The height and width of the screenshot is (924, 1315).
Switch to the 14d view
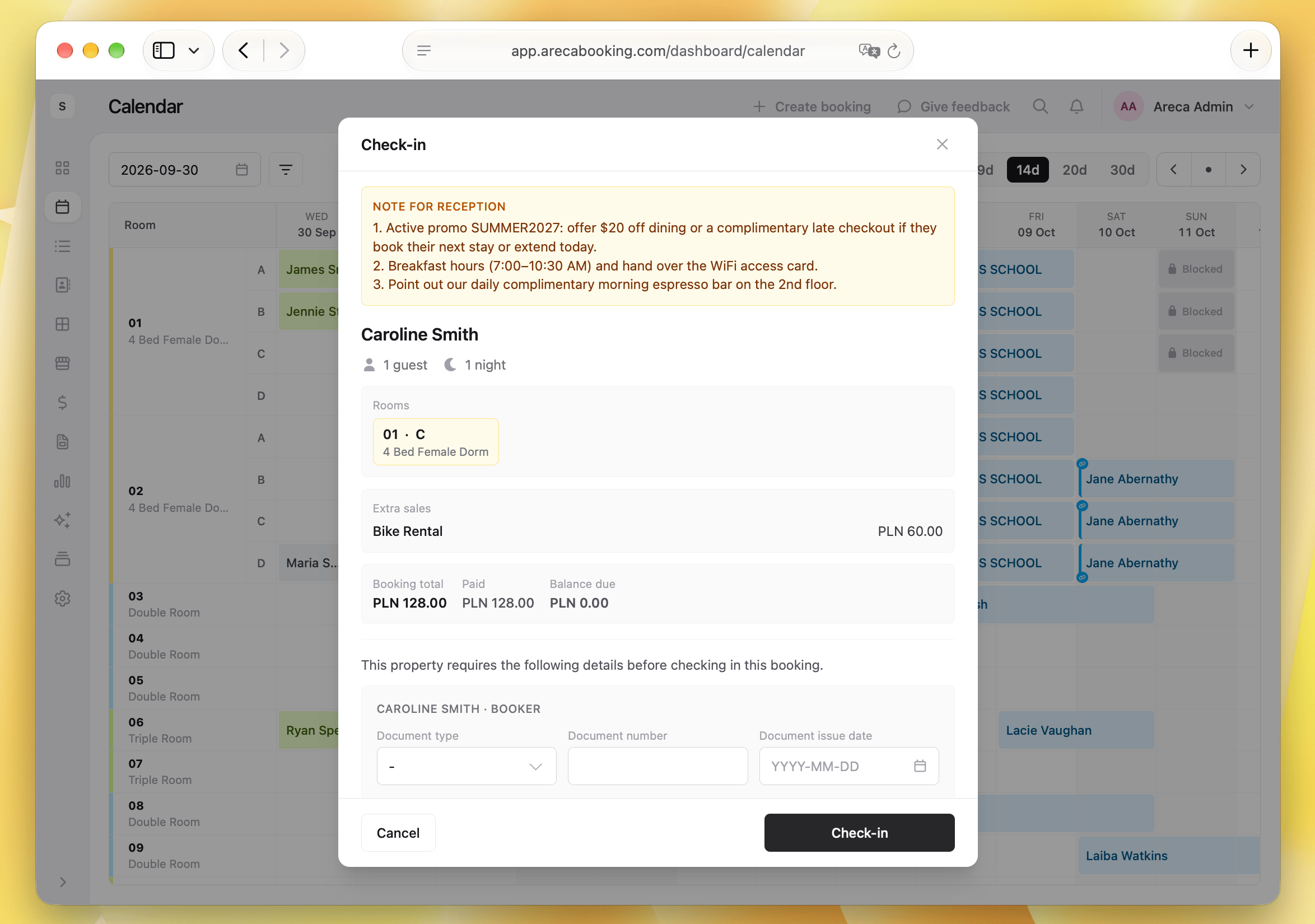coord(1028,170)
